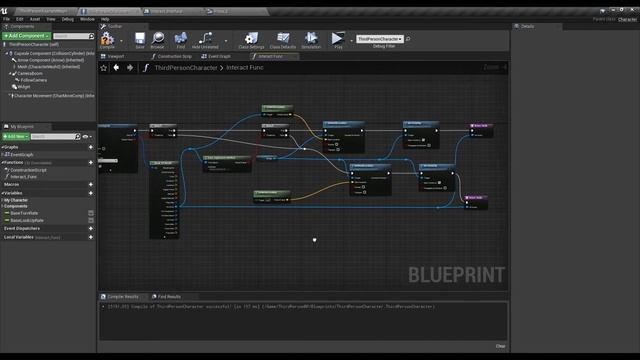Click the magnifier icon beside Debug Filter

[x=408, y=39]
